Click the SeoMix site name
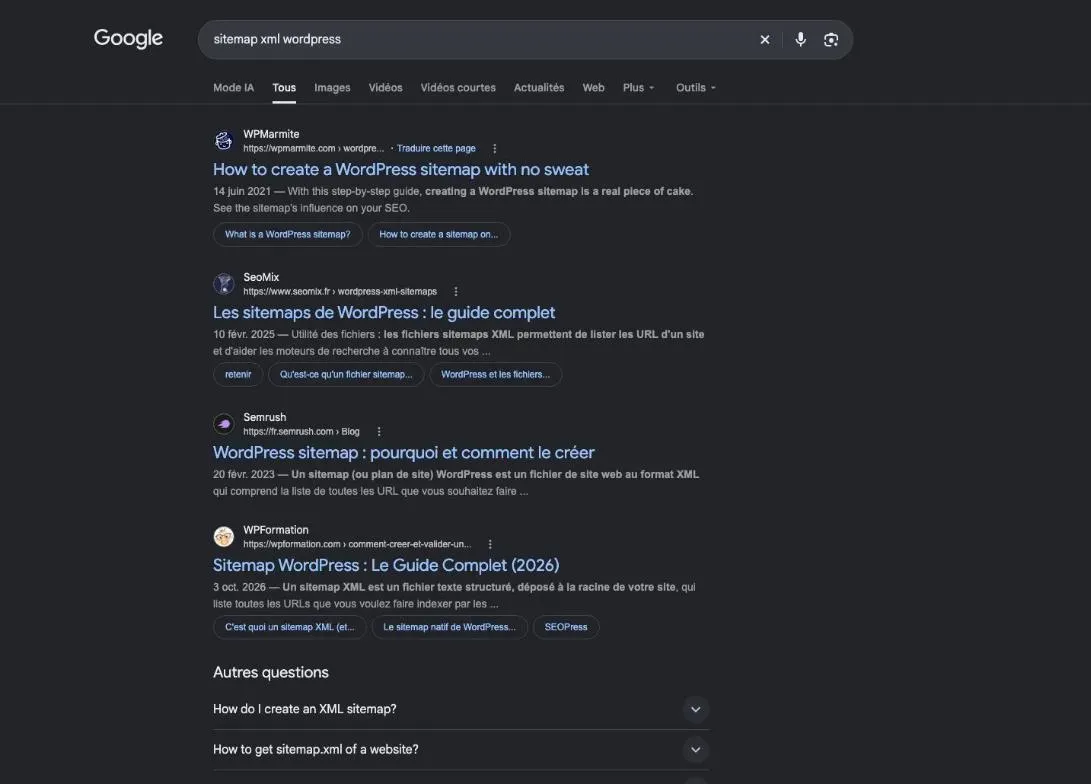Image resolution: width=1091 pixels, height=784 pixels. click(261, 277)
